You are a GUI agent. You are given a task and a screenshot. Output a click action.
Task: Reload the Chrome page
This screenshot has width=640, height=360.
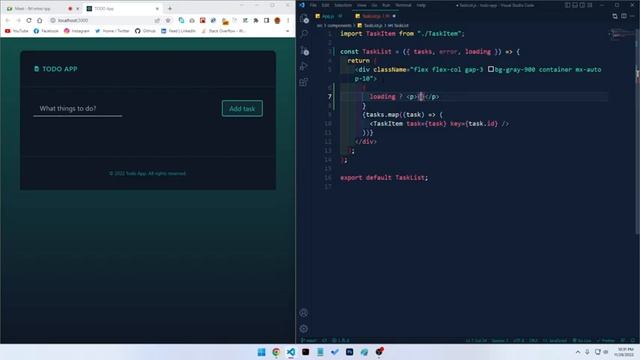[x=29, y=20]
